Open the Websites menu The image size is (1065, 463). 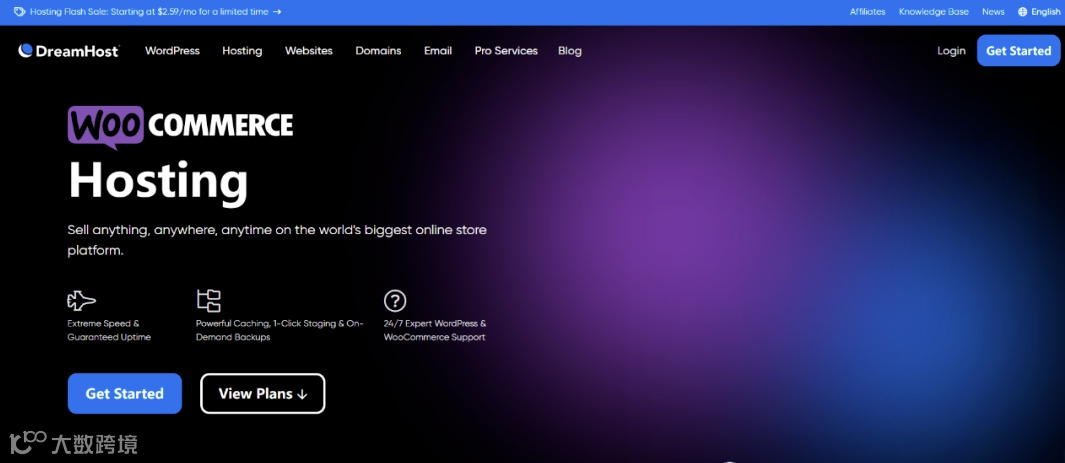tap(309, 51)
